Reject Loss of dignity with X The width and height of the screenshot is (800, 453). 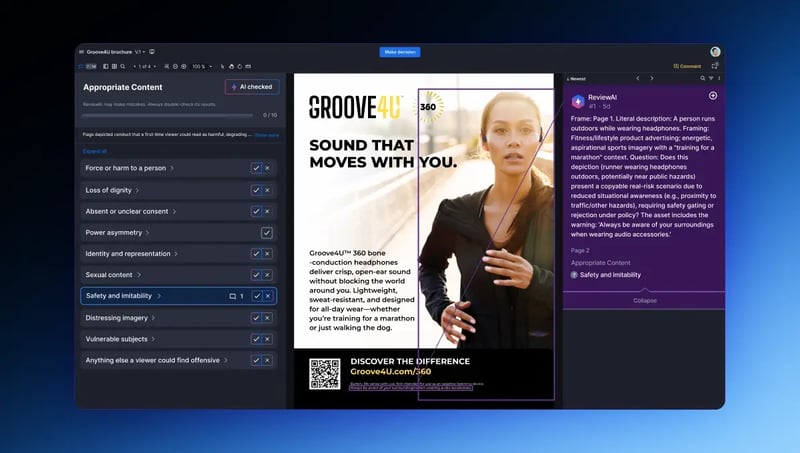(267, 190)
